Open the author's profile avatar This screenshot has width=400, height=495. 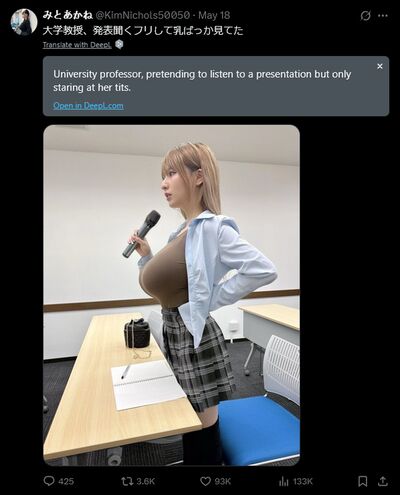[x=24, y=22]
